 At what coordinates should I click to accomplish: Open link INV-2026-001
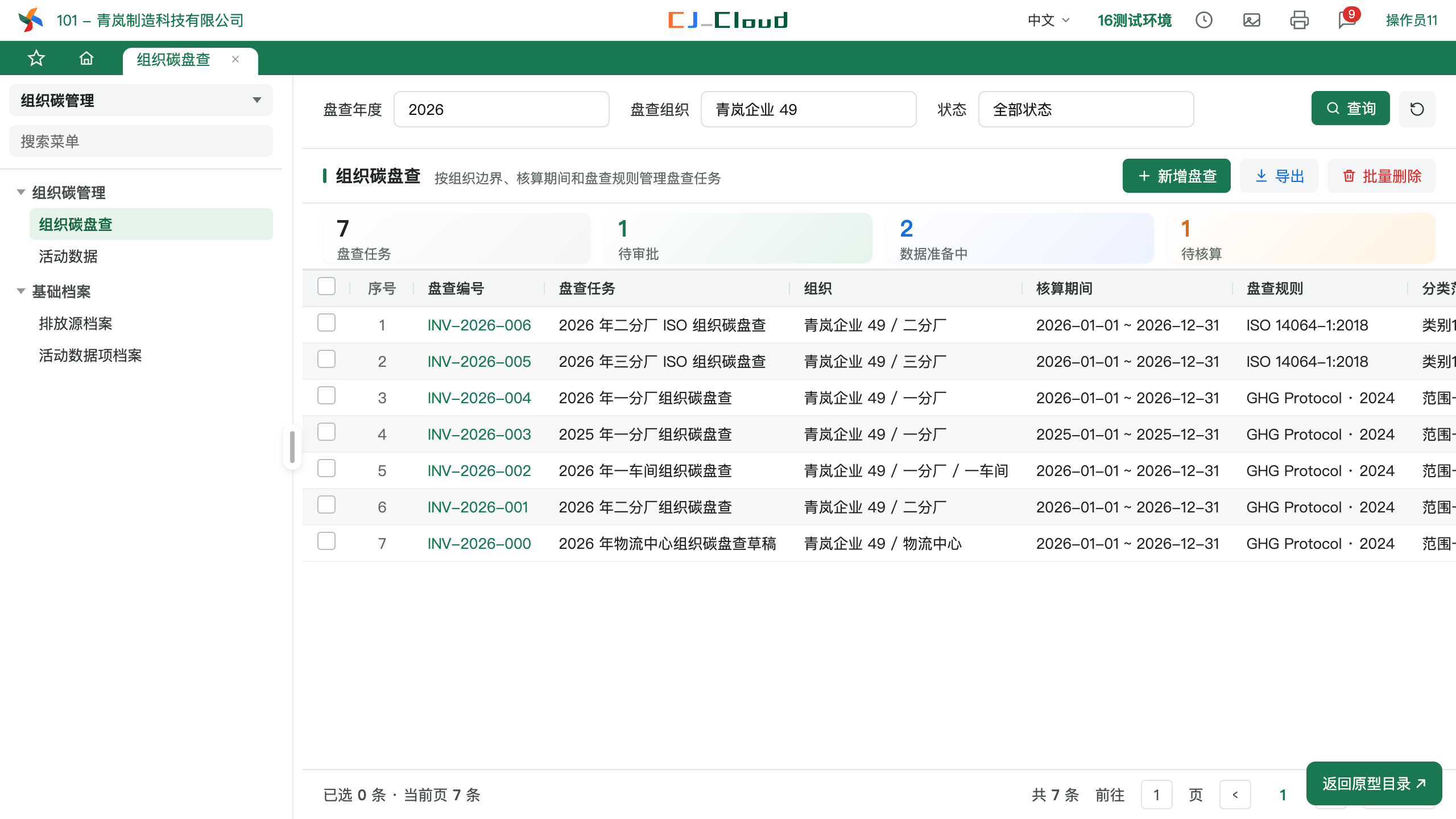click(478, 507)
